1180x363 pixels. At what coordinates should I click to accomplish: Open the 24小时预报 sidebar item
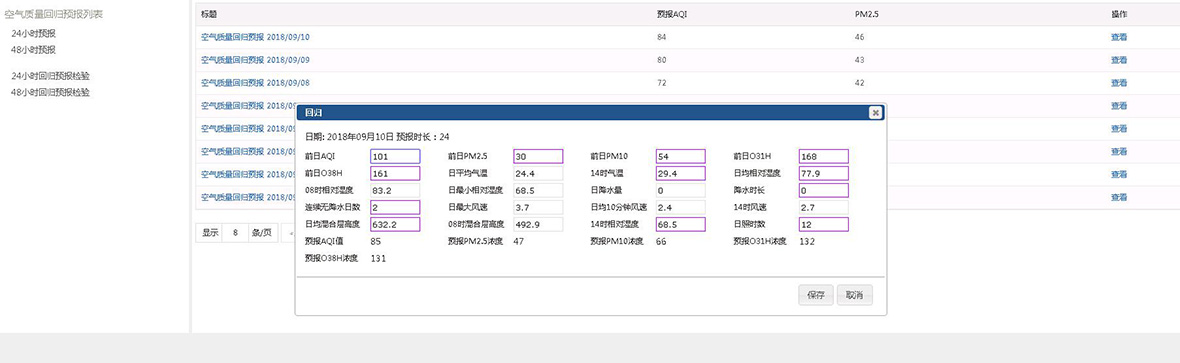coord(33,33)
